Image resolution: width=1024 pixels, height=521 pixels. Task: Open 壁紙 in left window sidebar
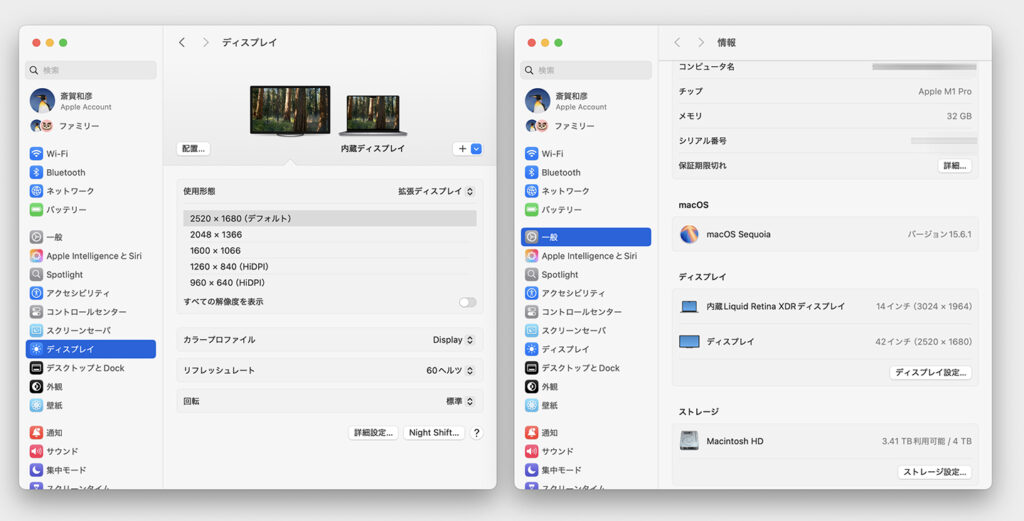coord(91,405)
